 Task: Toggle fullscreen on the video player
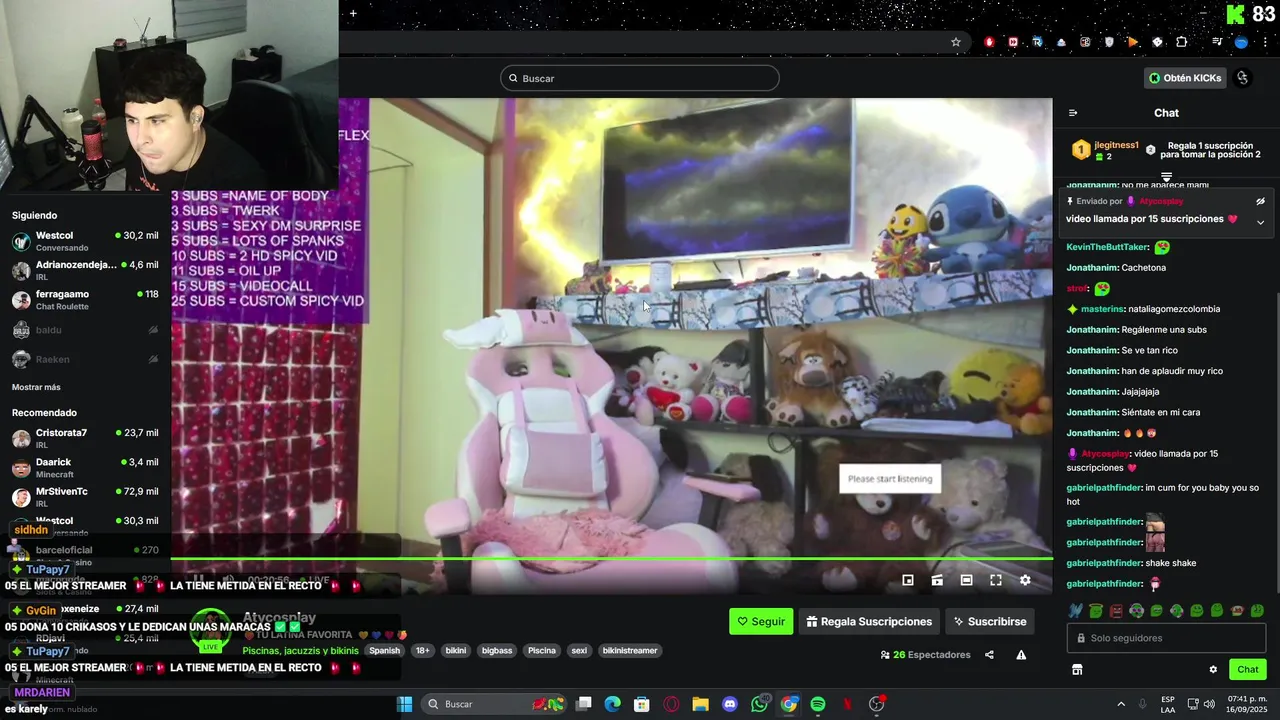coord(996,580)
